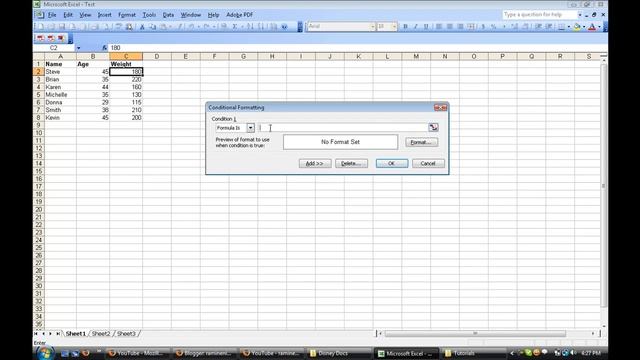The image size is (640, 360).
Task: Click the Copy icon in toolbar
Action: click(153, 27)
